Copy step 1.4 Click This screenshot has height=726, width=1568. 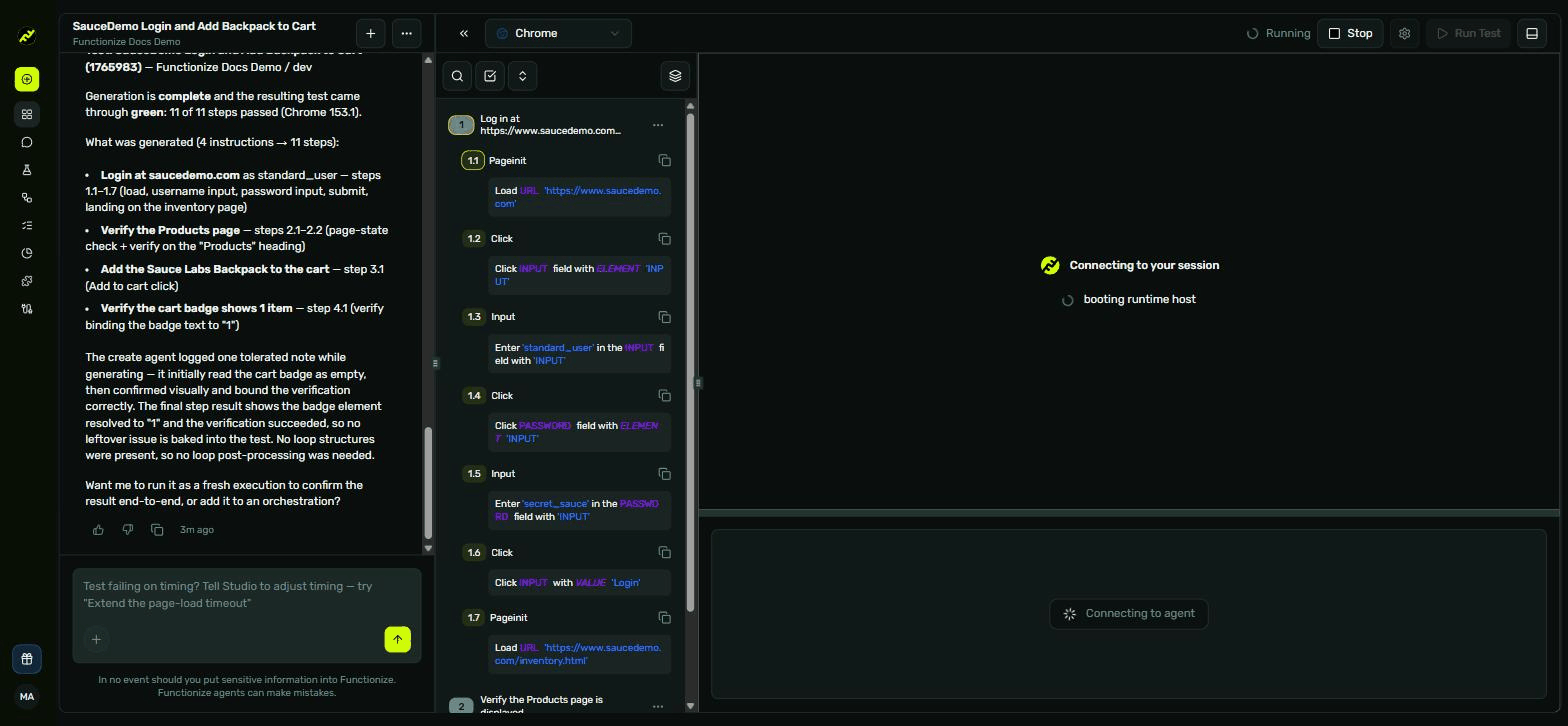tap(664, 396)
